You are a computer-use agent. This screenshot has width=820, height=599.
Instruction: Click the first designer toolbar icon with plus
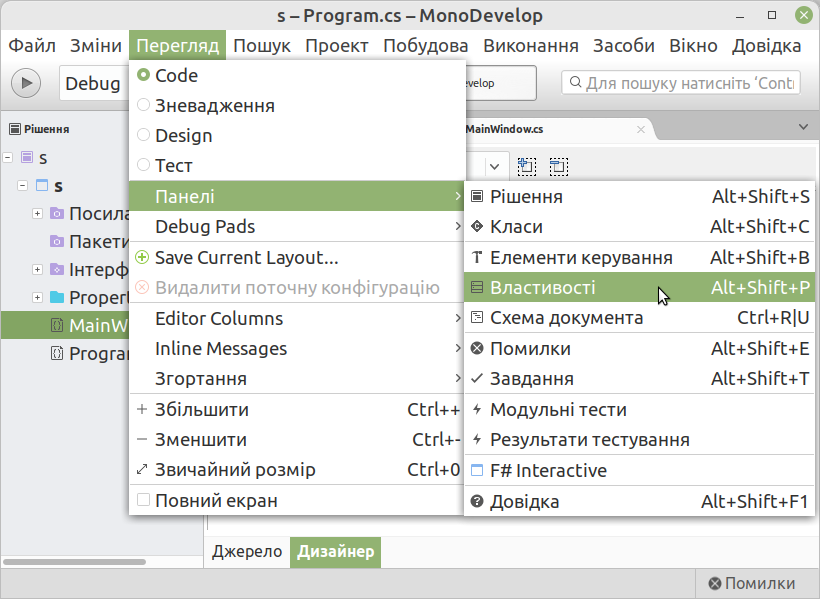(x=527, y=166)
